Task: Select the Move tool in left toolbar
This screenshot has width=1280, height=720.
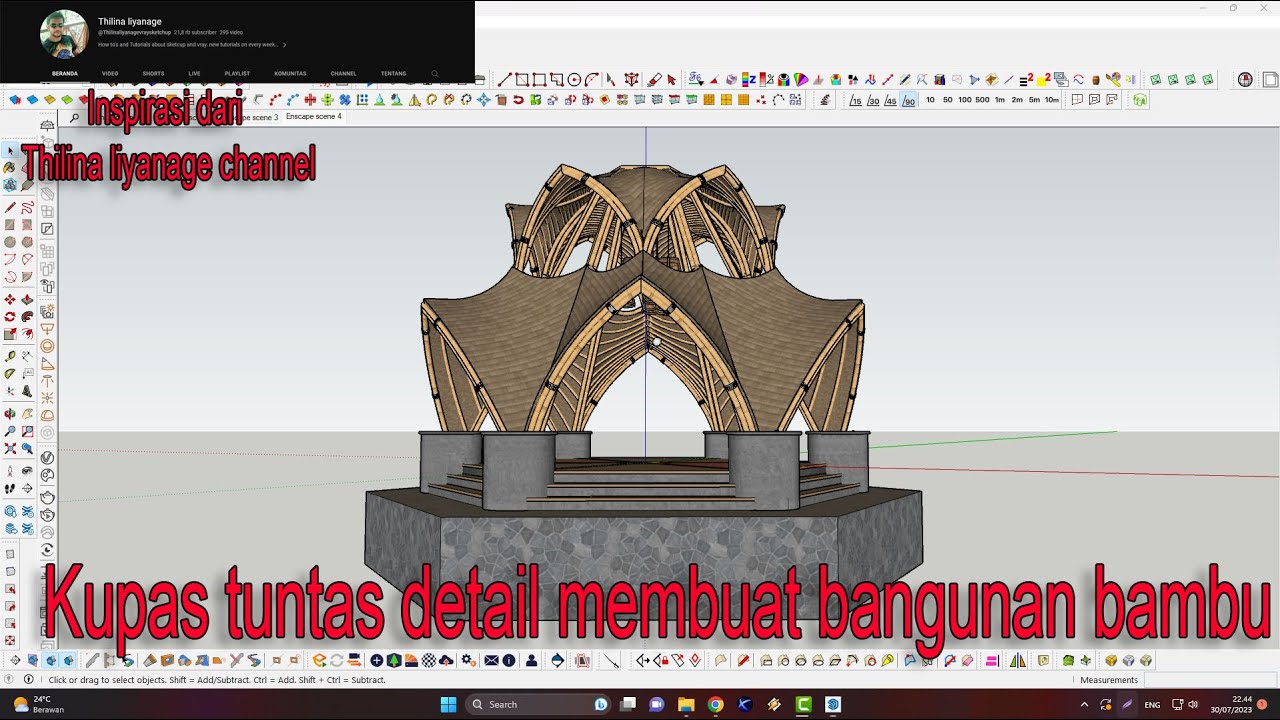Action: [x=10, y=299]
